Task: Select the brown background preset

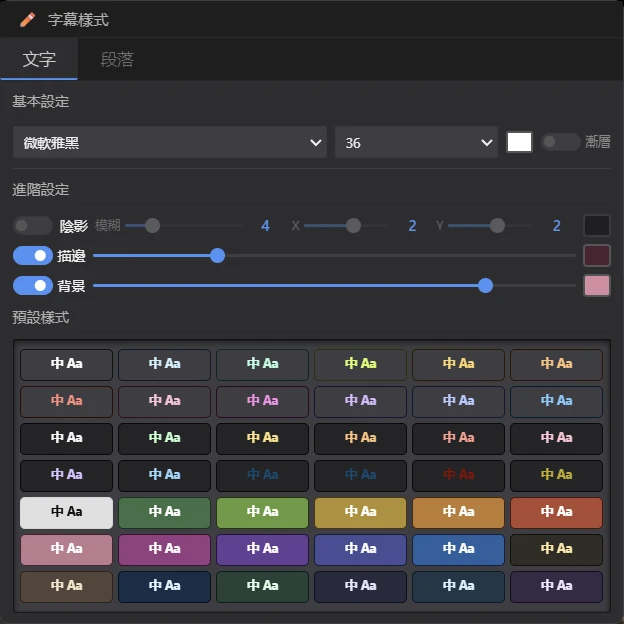Action: tap(66, 586)
